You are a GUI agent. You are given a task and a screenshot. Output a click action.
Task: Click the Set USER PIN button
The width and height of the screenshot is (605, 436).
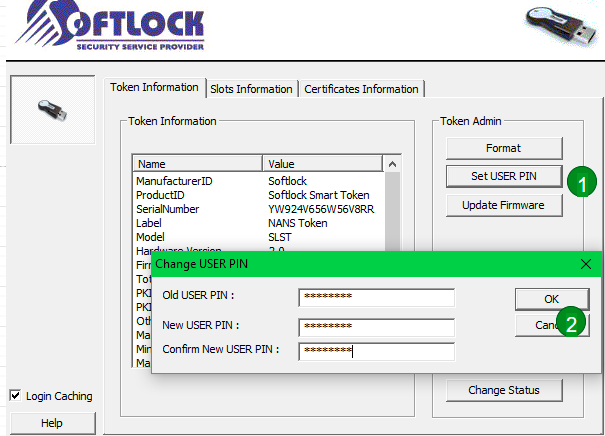pos(504,176)
